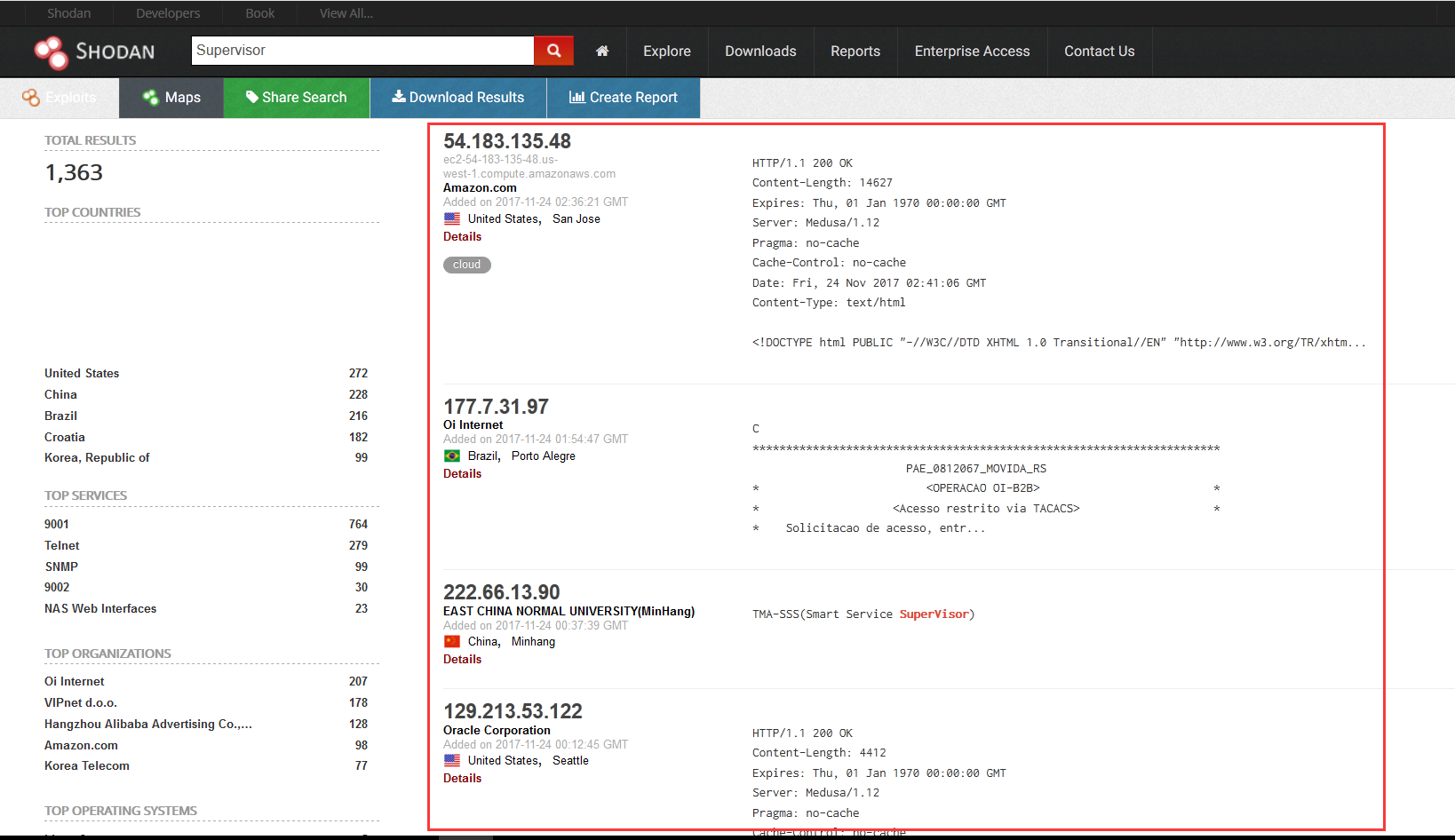Click the red search magnifier button
Image resolution: width=1455 pixels, height=840 pixels.
click(x=554, y=51)
